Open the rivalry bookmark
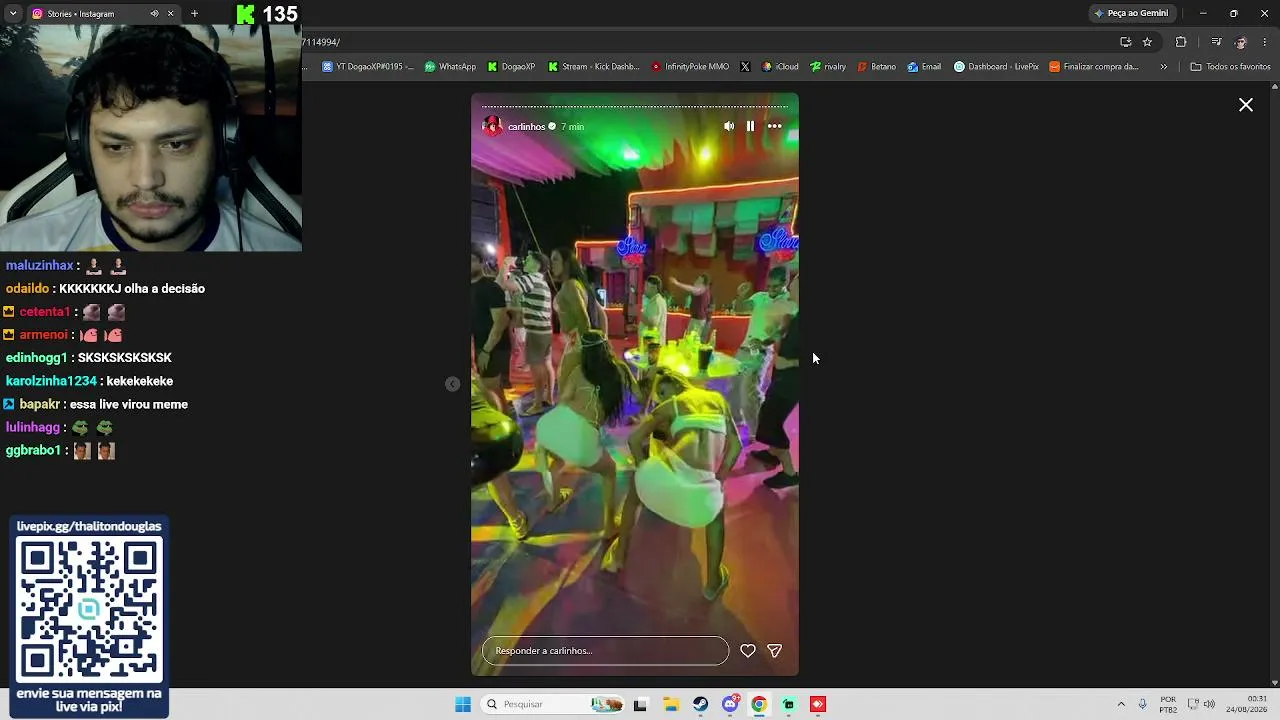This screenshot has width=1280, height=720. pyautogui.click(x=828, y=67)
